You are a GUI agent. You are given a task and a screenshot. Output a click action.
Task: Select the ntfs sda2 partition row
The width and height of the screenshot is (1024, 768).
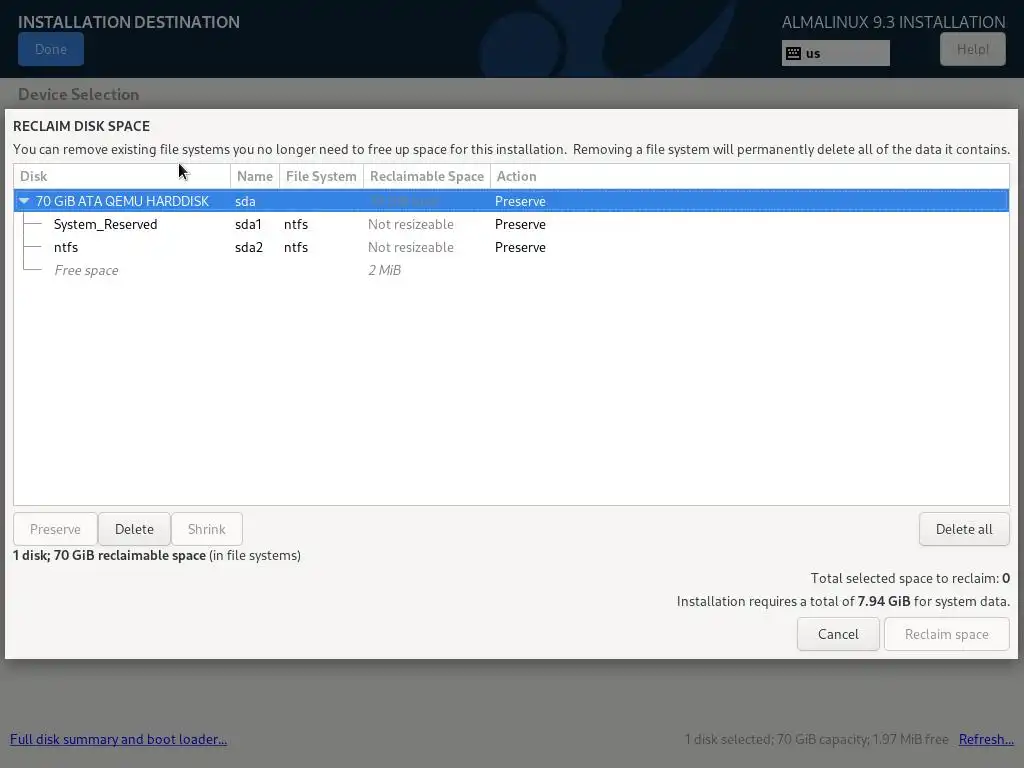point(511,248)
